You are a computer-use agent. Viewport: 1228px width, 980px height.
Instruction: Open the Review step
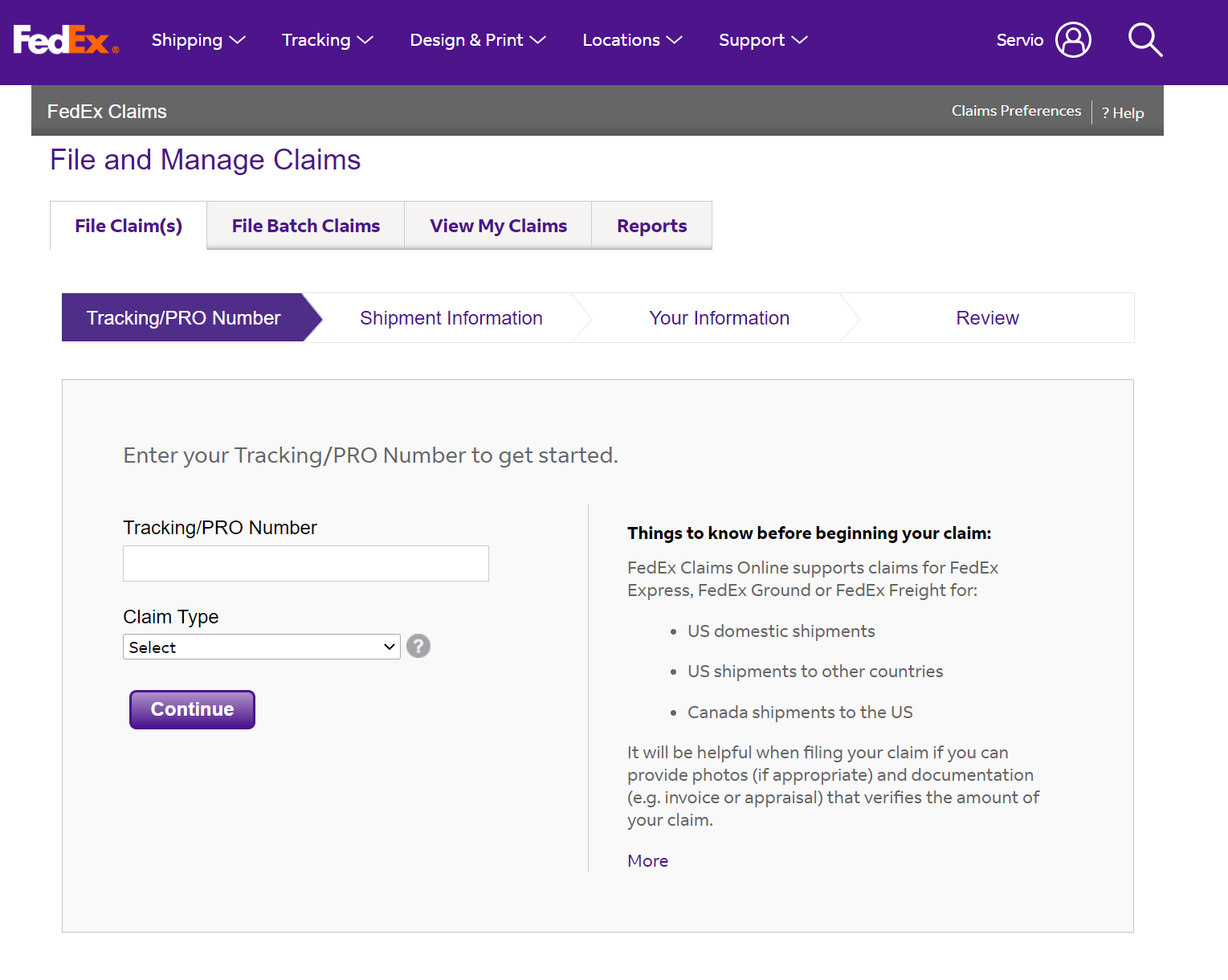[987, 318]
